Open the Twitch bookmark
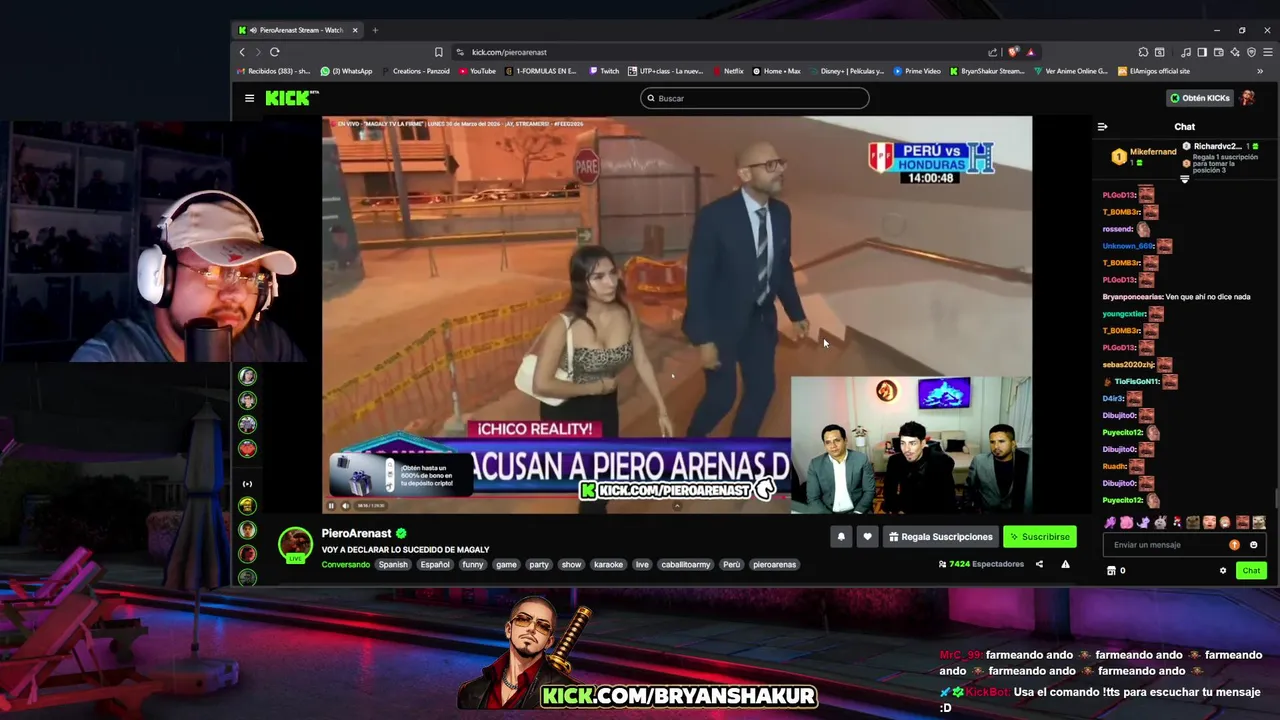This screenshot has width=1280, height=720. 604,71
